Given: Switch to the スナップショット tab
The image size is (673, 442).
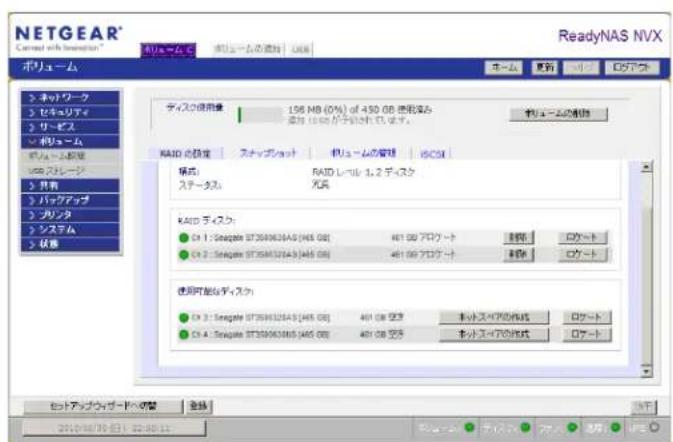Looking at the screenshot, I should 268,153.
